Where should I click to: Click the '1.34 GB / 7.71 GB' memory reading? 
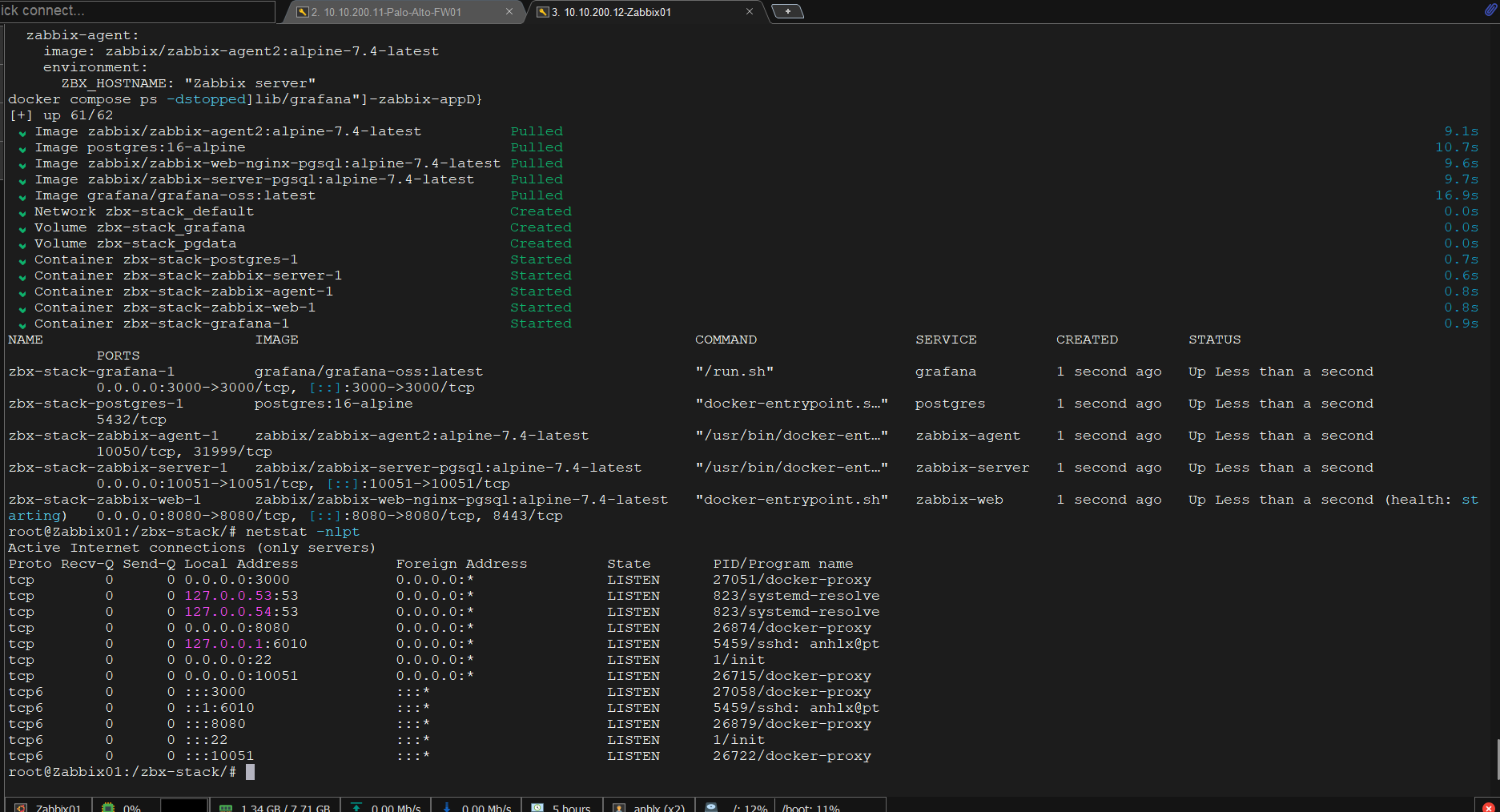tap(286, 808)
